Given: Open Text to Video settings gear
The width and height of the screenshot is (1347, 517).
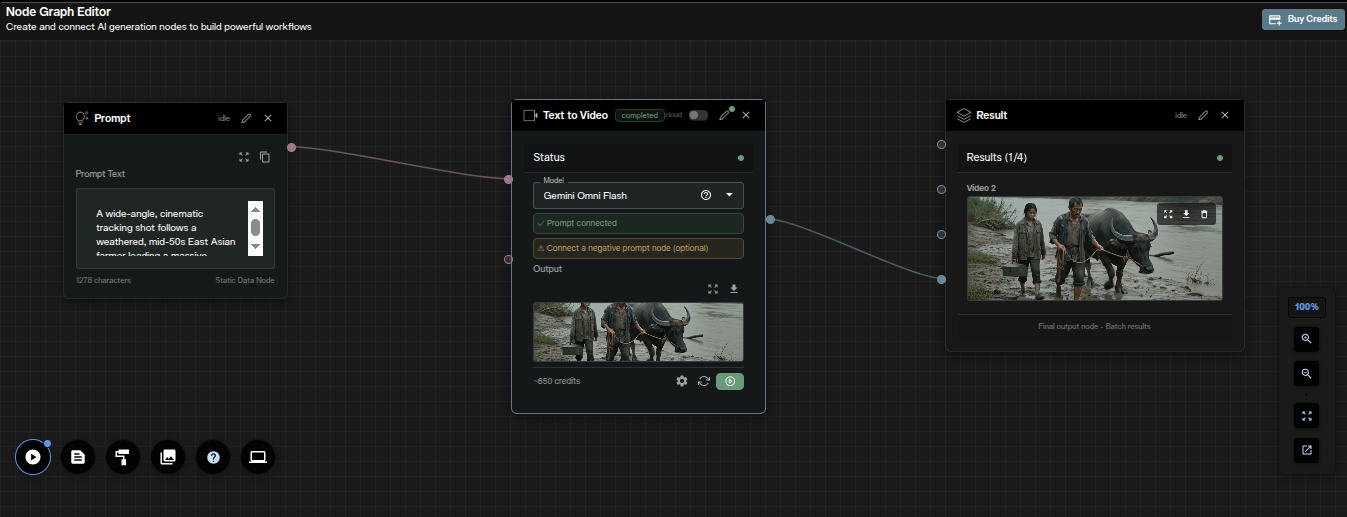Looking at the screenshot, I should click(682, 381).
